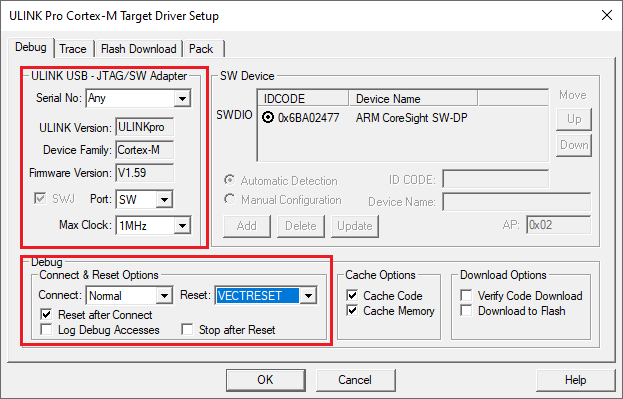Close the Target Driver Setup dialog

point(607,15)
